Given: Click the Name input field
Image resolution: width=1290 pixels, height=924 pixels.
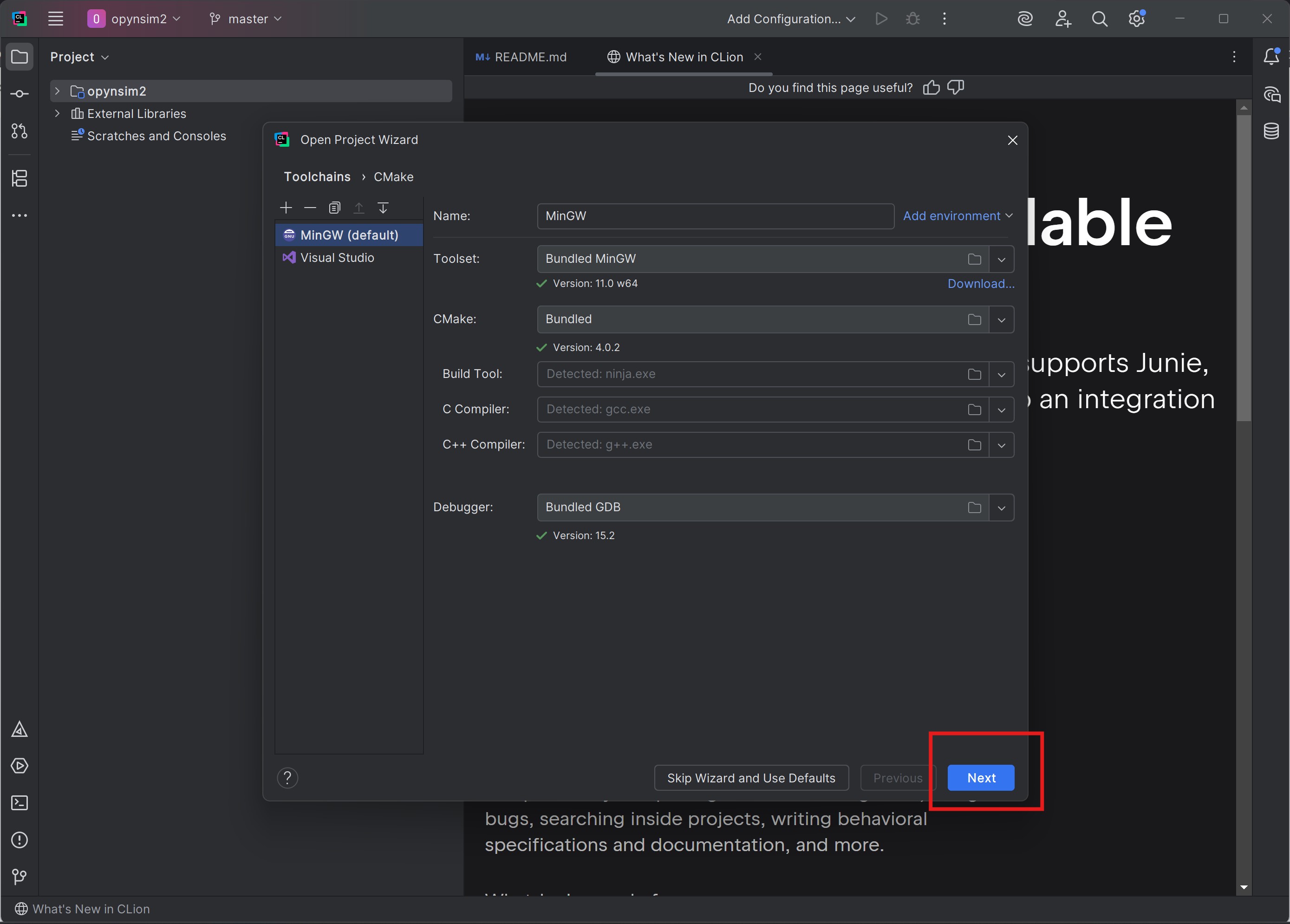Looking at the screenshot, I should coord(715,216).
